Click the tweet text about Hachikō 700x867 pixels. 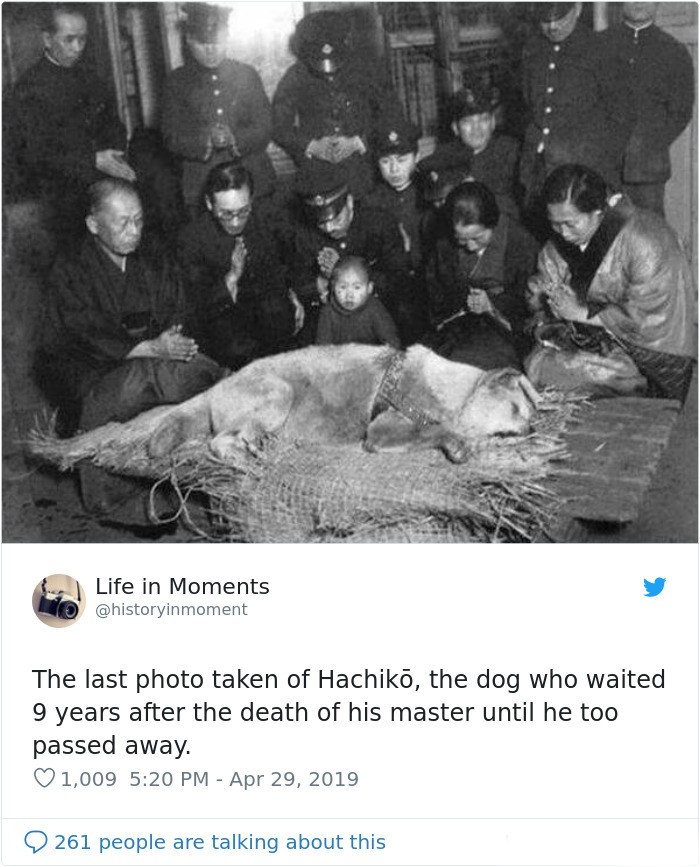(348, 712)
